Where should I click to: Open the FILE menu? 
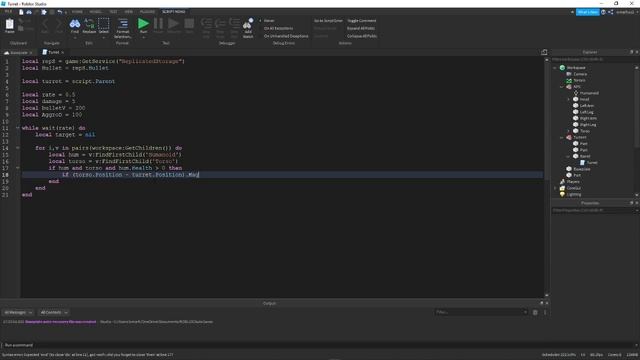(x=8, y=12)
